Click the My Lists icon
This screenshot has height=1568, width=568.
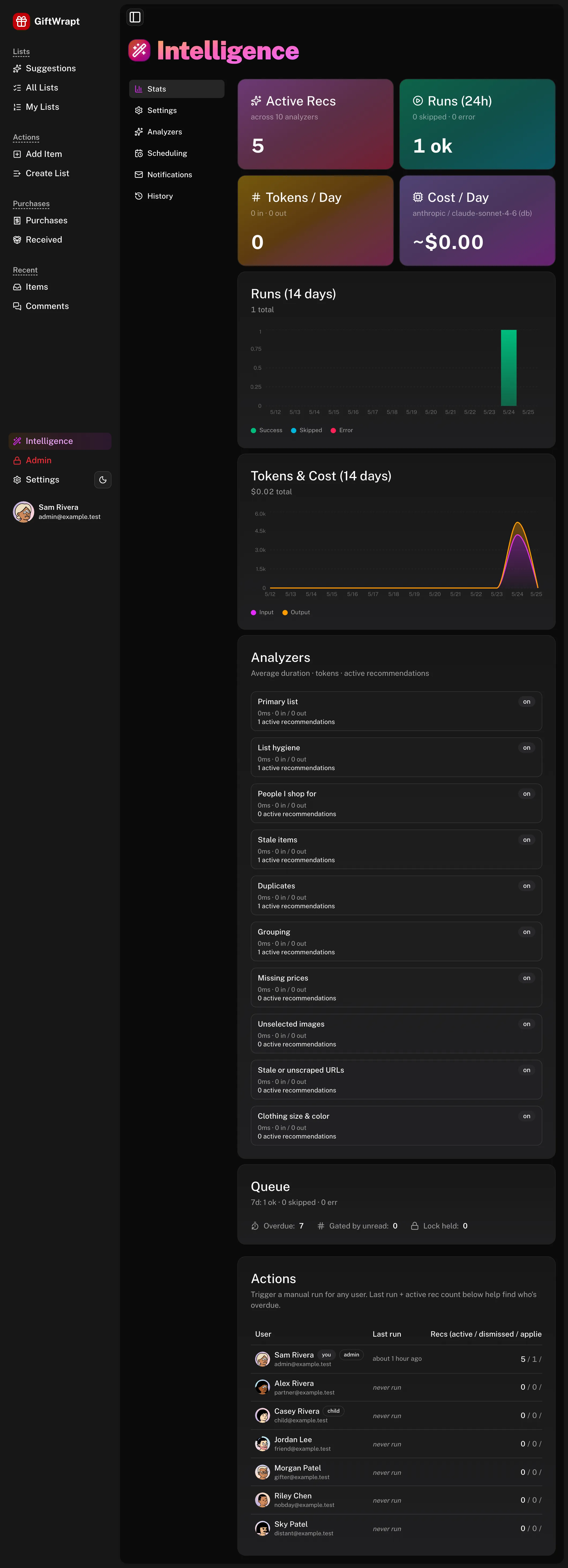pos(17,107)
